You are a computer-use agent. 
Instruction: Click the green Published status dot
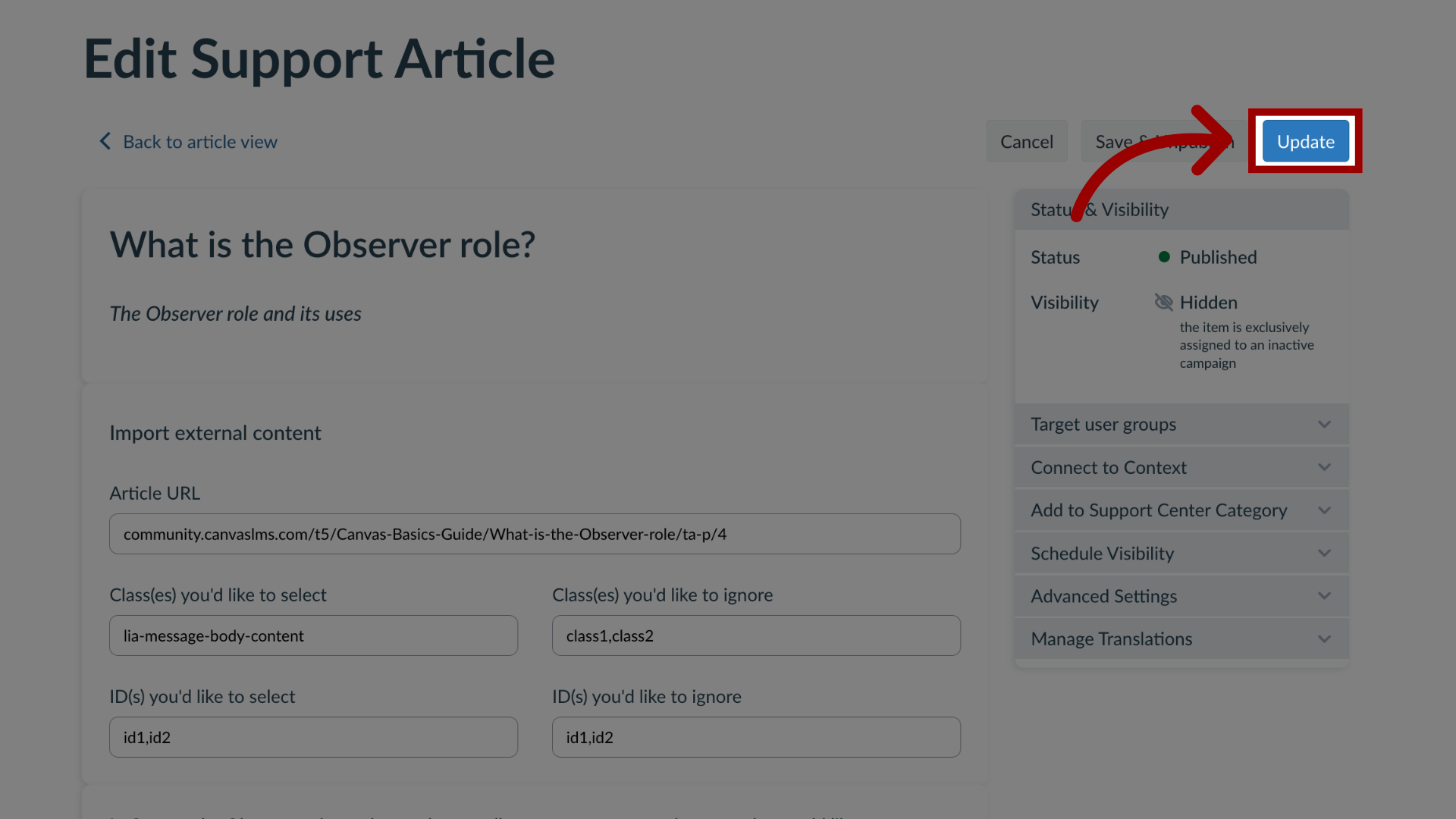click(x=1164, y=256)
